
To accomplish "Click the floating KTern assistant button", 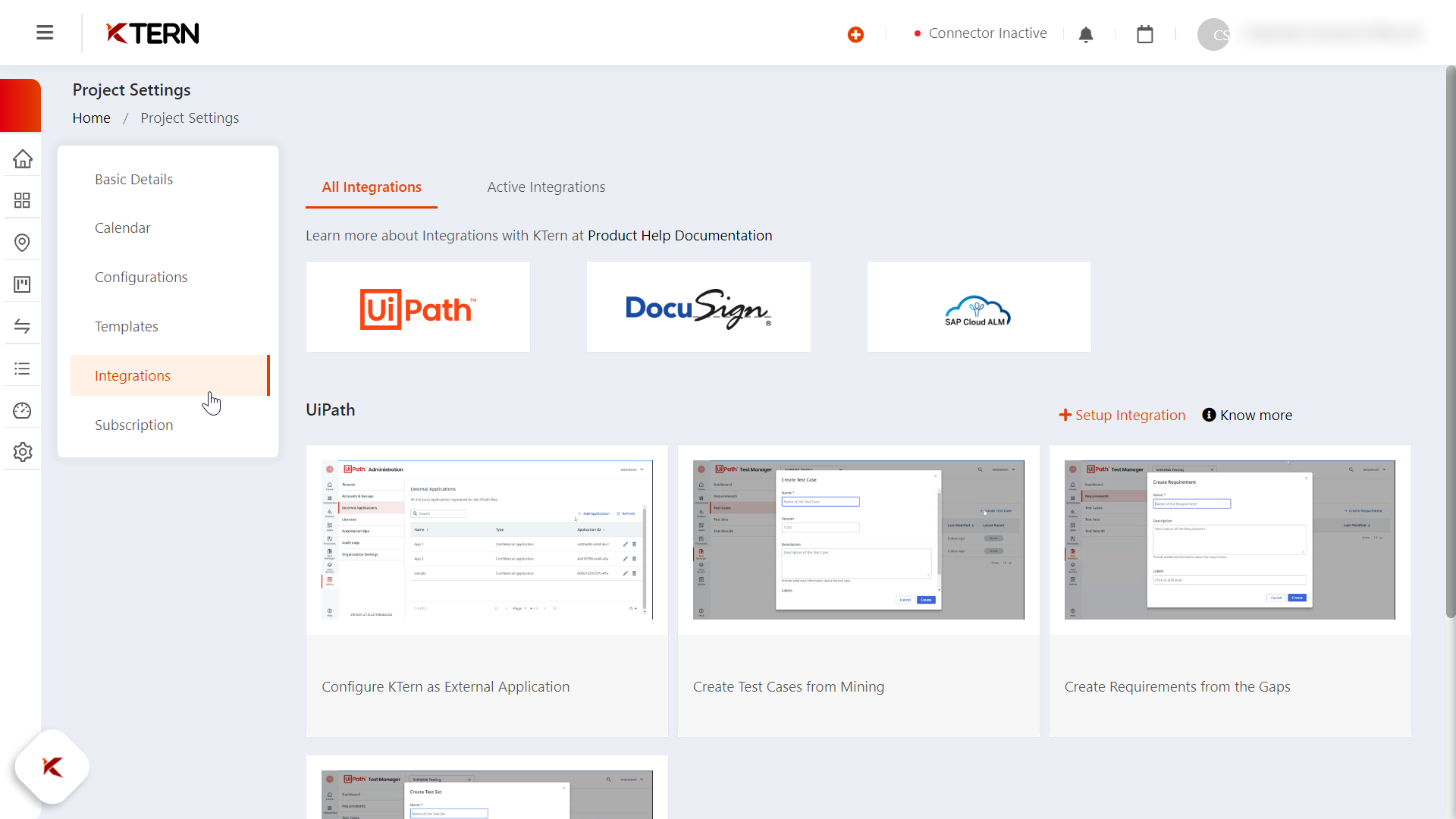I will [x=52, y=767].
